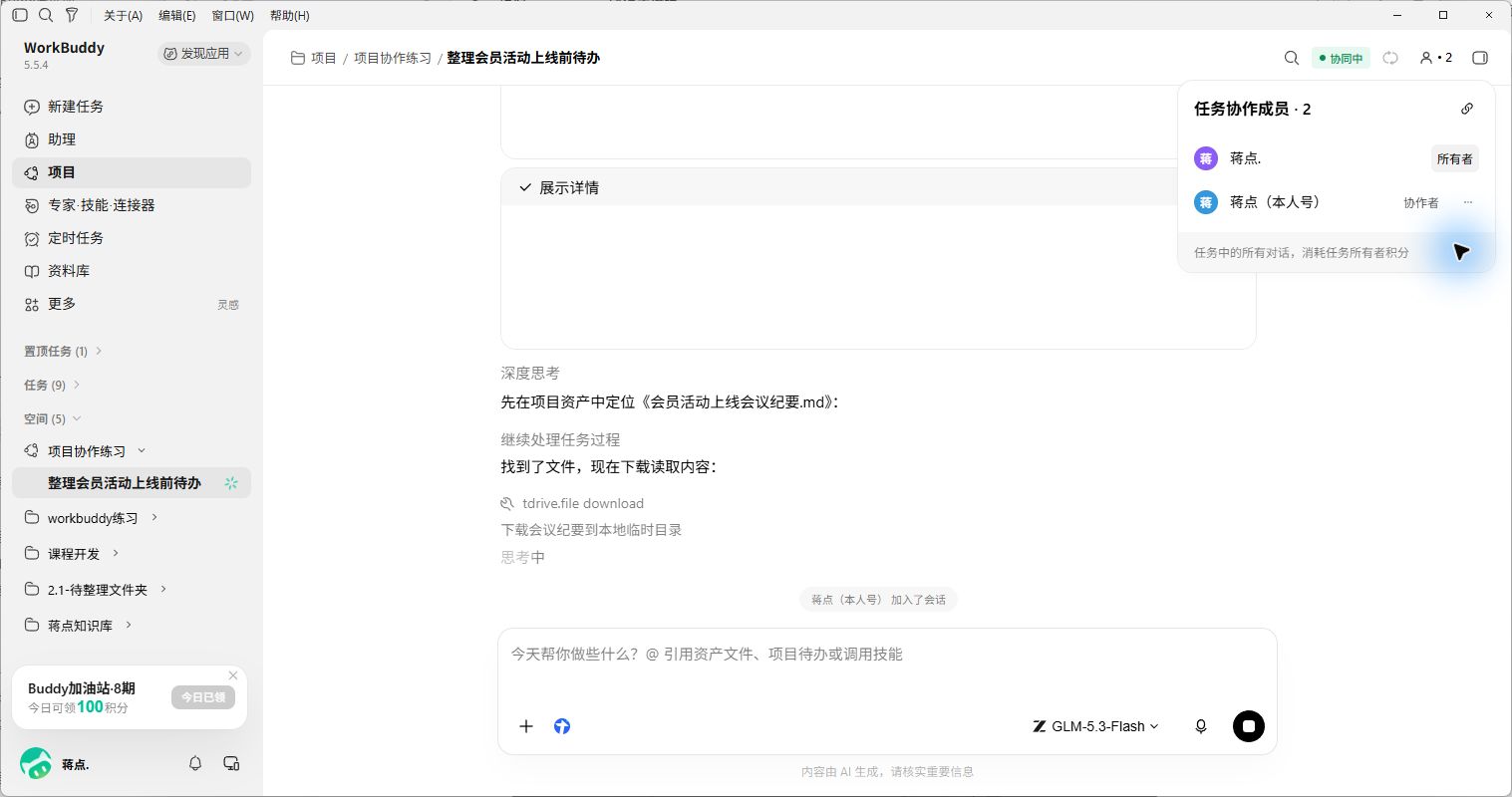Click the plus attachment icon
The width and height of the screenshot is (1512, 797).
point(526,726)
